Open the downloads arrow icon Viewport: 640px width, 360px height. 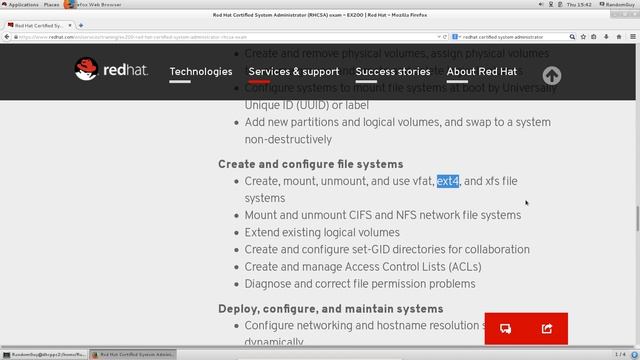[606, 37]
